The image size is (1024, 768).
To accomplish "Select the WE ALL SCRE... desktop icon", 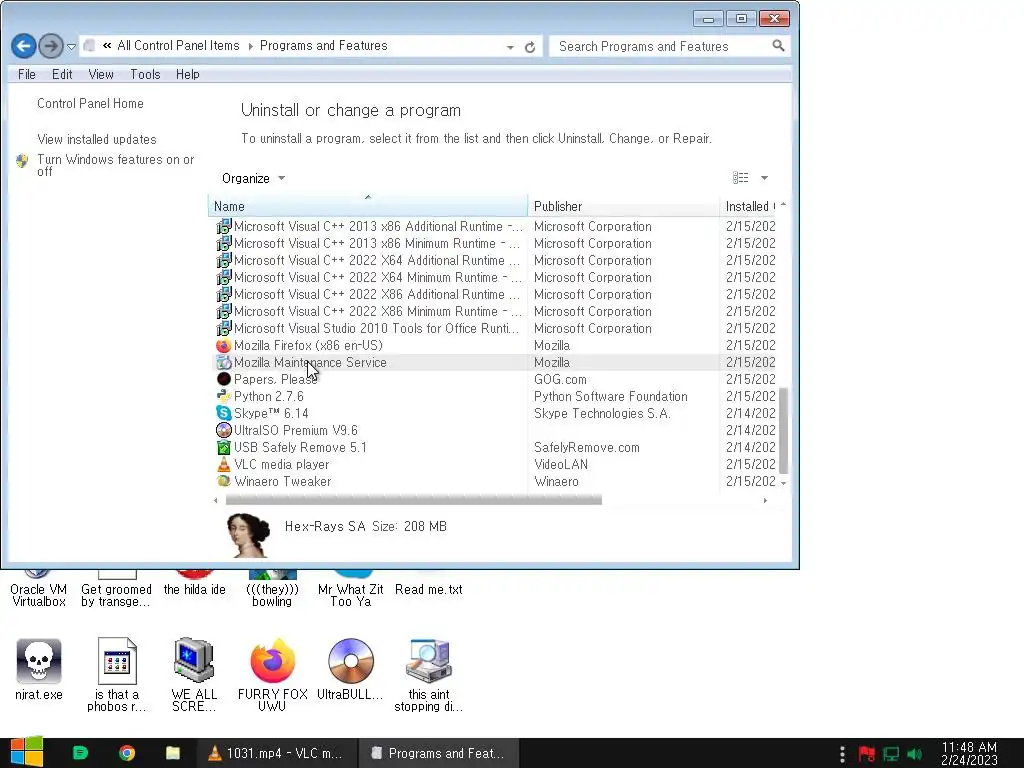I will [194, 675].
